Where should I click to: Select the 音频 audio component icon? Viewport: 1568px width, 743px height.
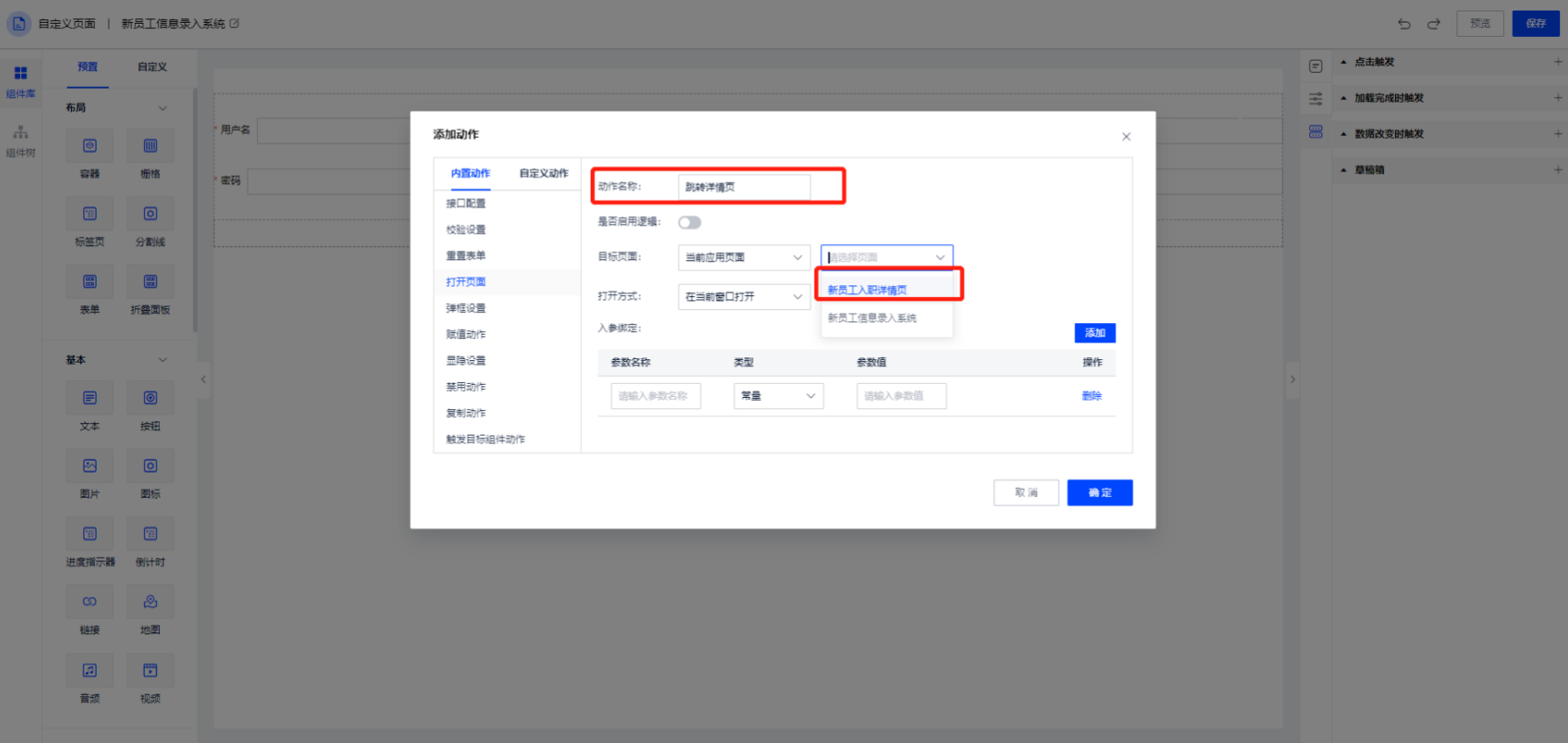tap(90, 670)
